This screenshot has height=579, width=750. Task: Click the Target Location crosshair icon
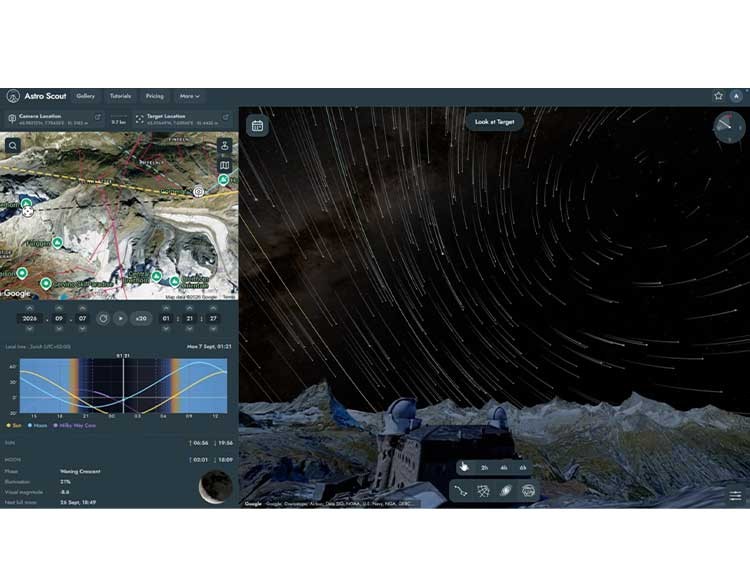[x=140, y=119]
